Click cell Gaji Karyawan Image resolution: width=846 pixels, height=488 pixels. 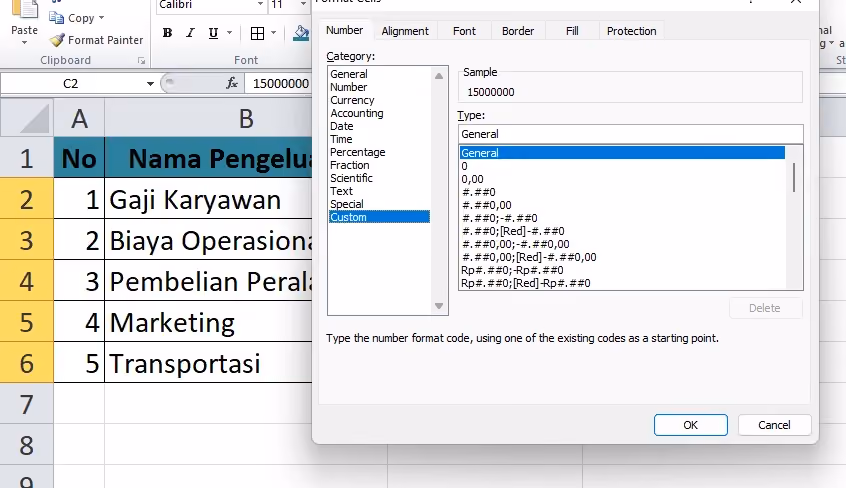[208, 199]
